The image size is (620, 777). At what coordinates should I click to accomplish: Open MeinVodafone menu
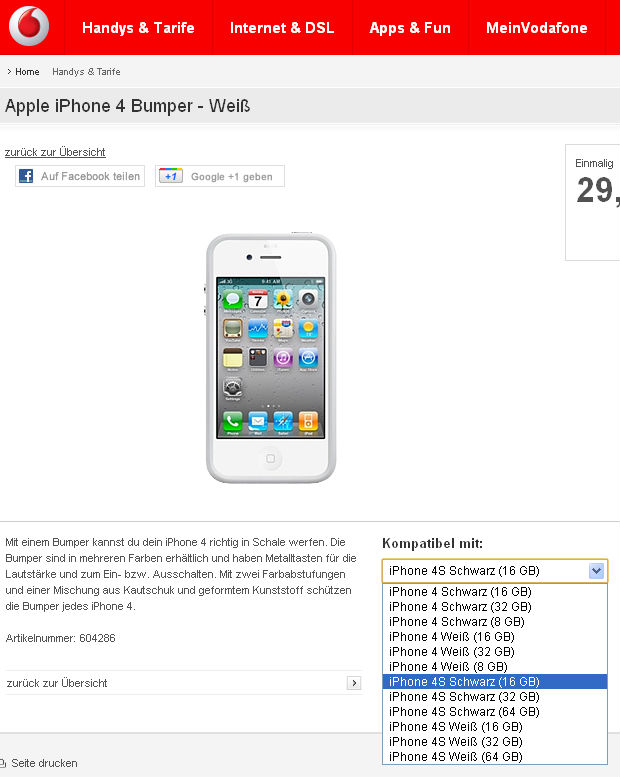tap(537, 28)
